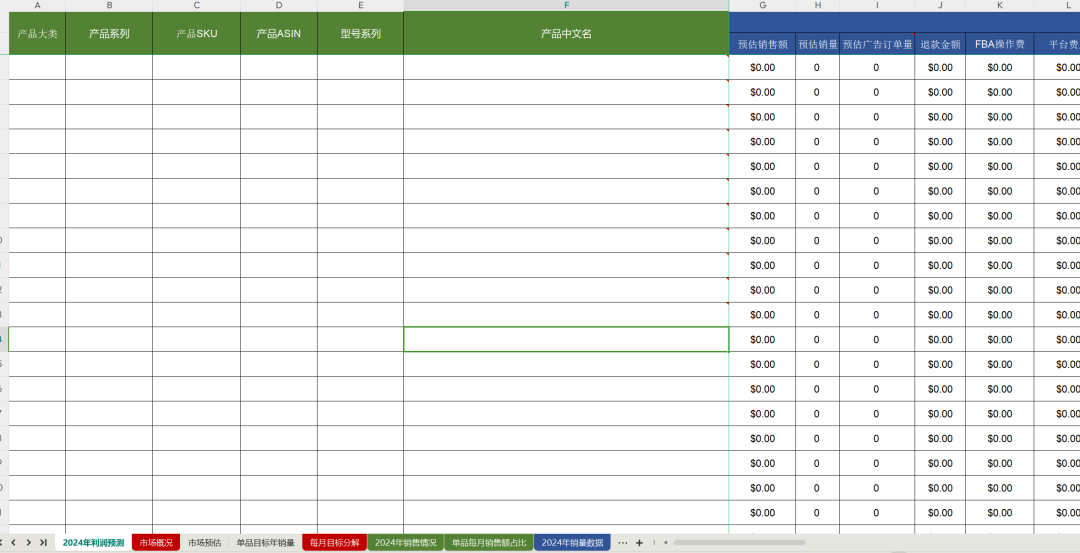The image size is (1080, 553).
Task: Click the 产品中文名 header cell
Action: coord(566,33)
